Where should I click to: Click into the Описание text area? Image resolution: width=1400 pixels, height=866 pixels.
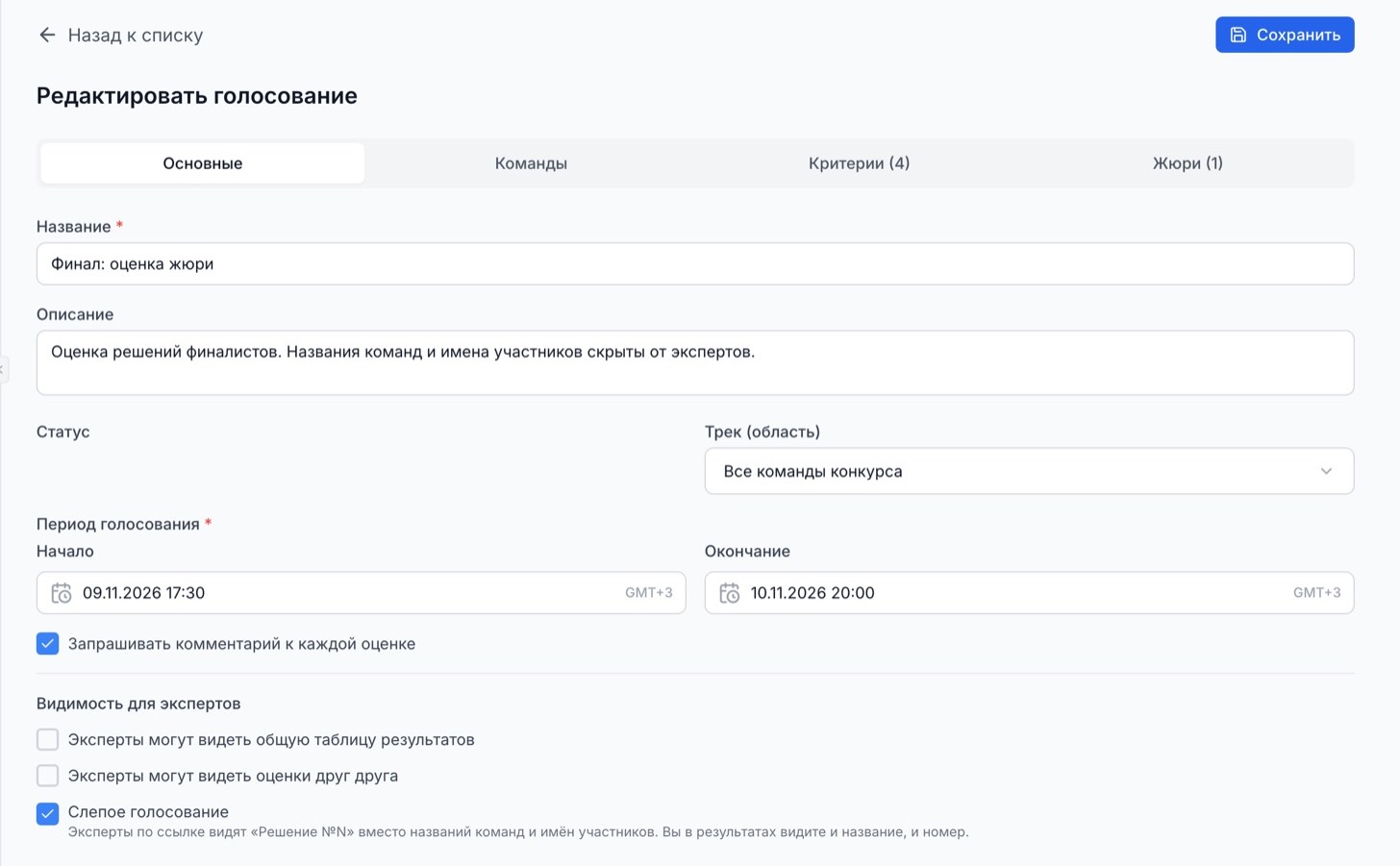695,362
